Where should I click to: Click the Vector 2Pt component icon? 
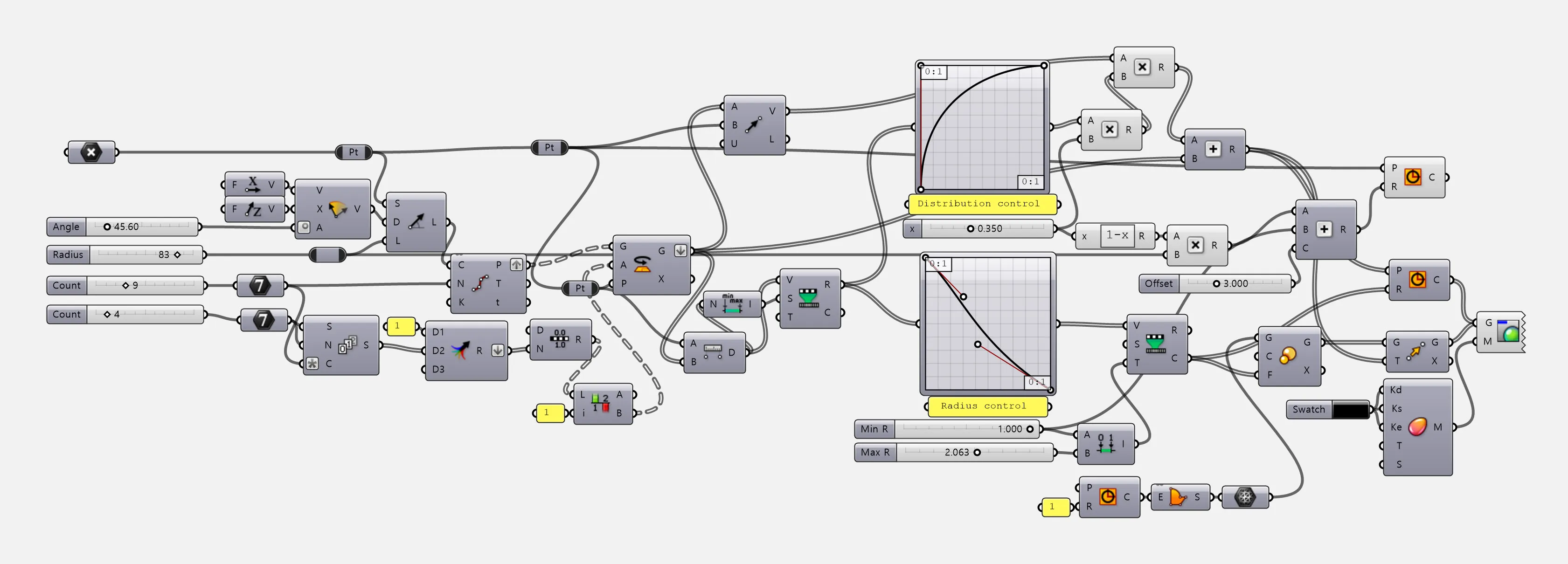tap(753, 125)
